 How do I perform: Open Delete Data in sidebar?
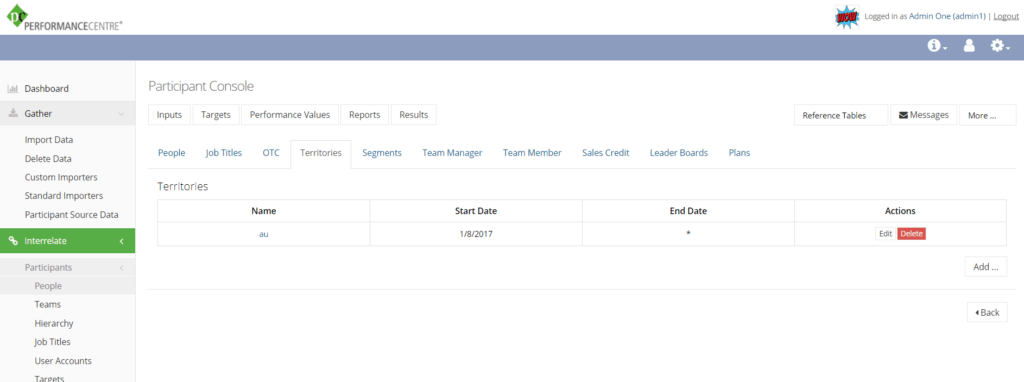pos(48,159)
